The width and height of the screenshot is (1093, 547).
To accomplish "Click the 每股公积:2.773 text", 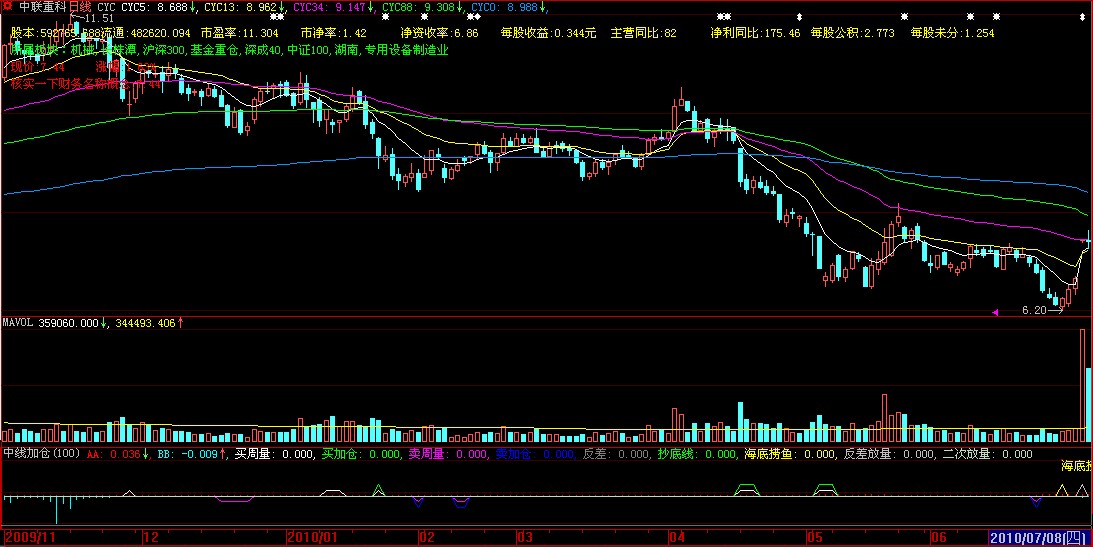I will pos(853,33).
